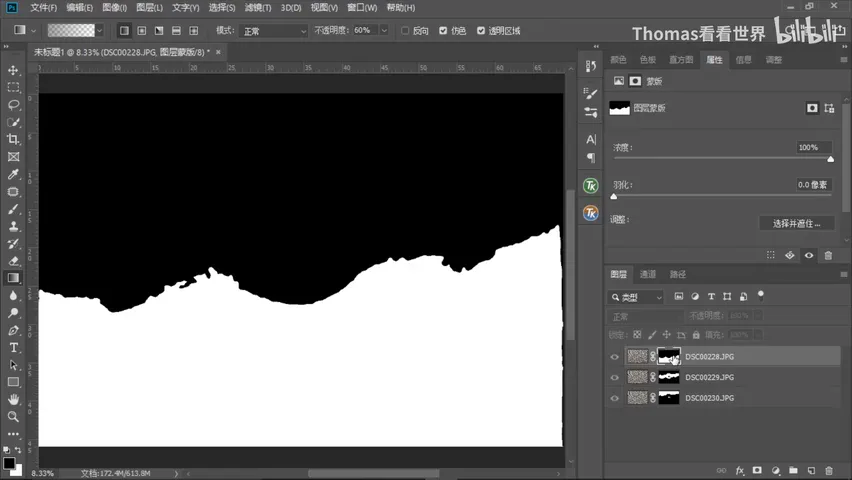Collapse the right panel dock arrows
852x480 pixels.
(x=844, y=47)
